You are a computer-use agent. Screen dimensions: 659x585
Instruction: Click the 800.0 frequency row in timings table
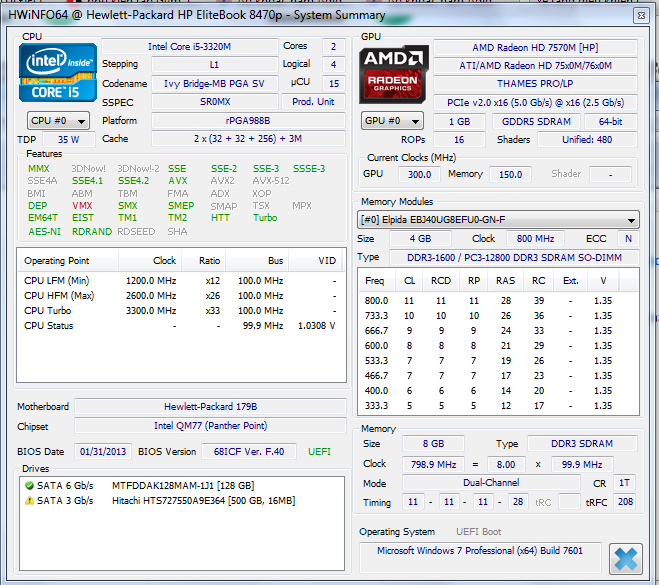pyautogui.click(x=498, y=301)
